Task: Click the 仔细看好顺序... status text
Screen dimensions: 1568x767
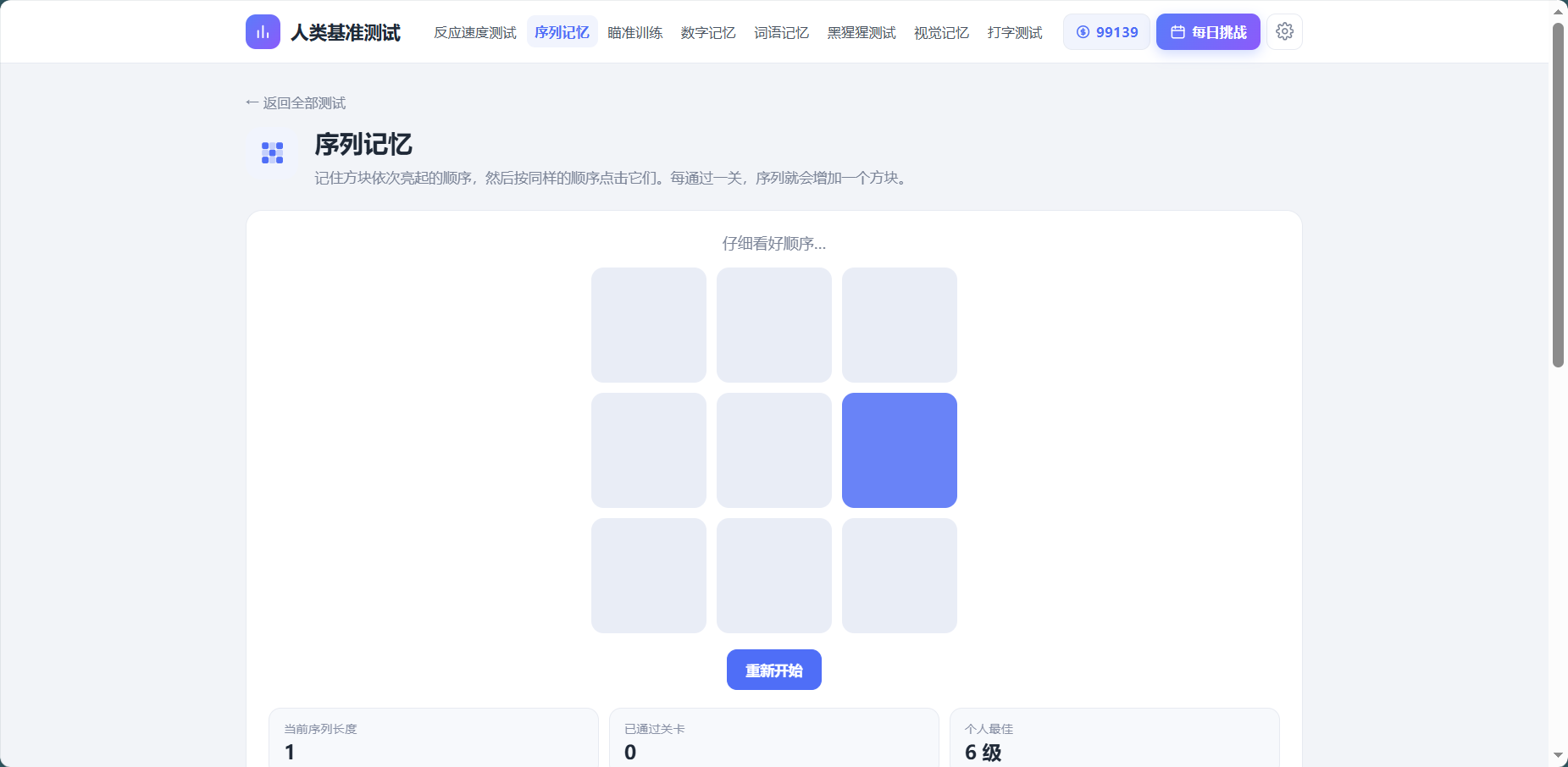Action: (x=774, y=244)
